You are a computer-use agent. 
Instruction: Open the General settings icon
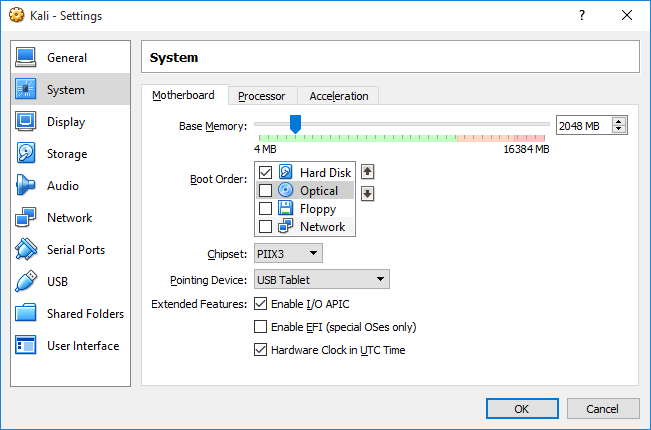[26, 57]
